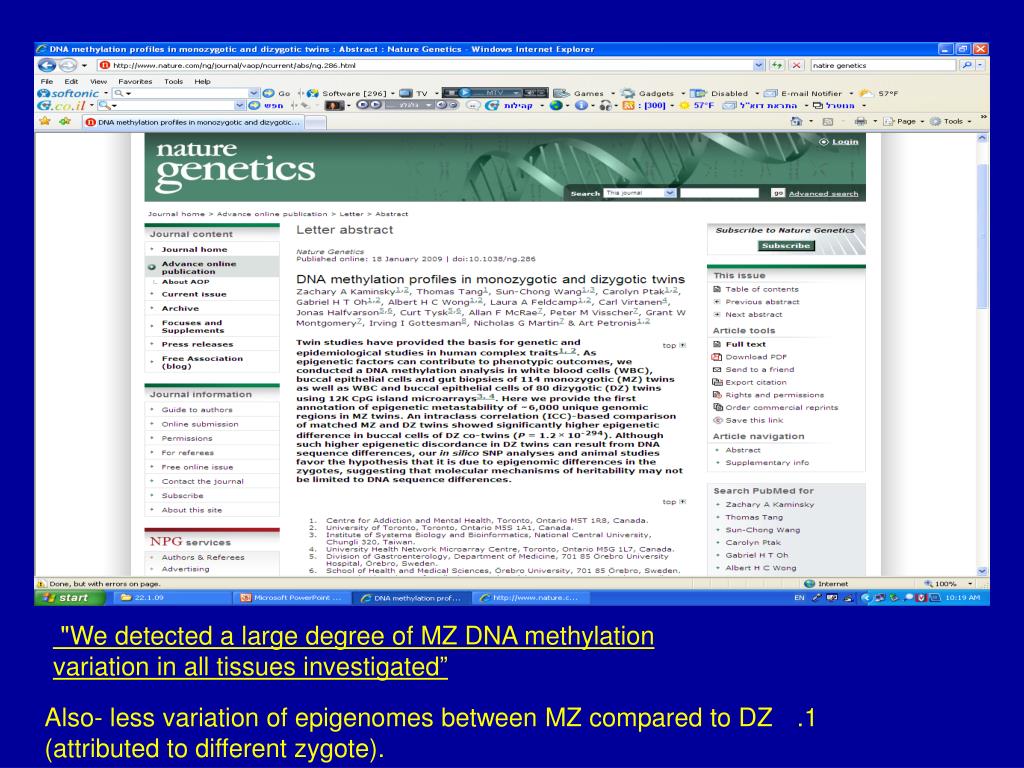This screenshot has width=1024, height=768.
Task: Switch to Microsoft PowerPoint taskbar item
Action: point(291,598)
